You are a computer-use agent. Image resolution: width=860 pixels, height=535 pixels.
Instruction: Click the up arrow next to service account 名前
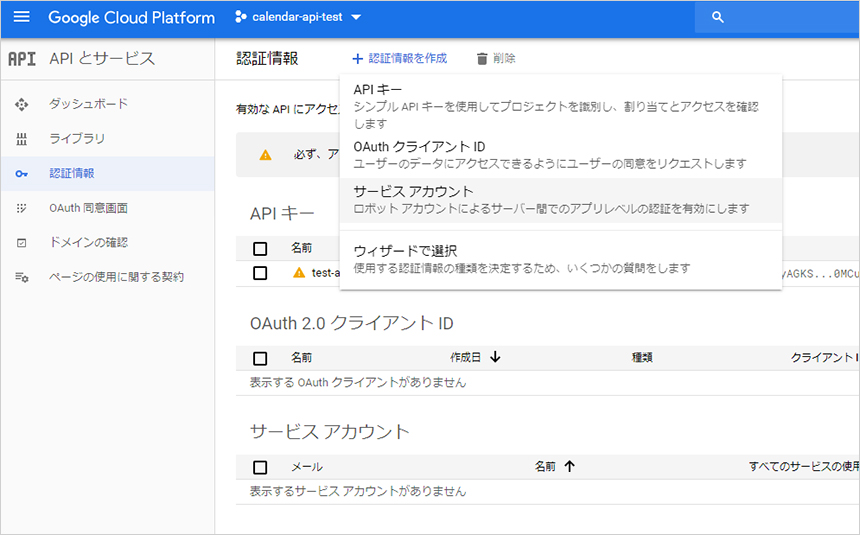click(x=570, y=466)
